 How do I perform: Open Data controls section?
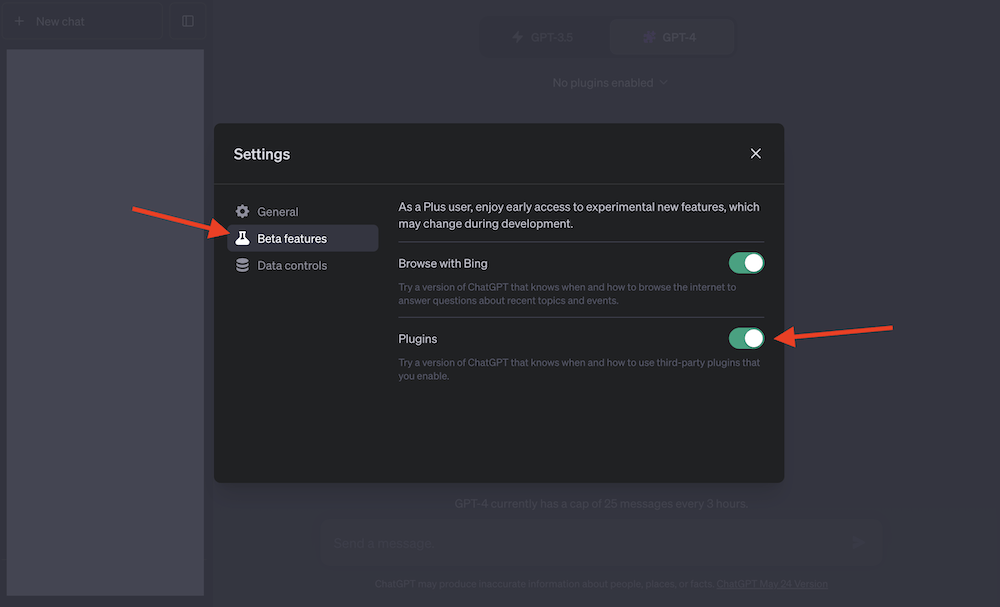click(302, 265)
